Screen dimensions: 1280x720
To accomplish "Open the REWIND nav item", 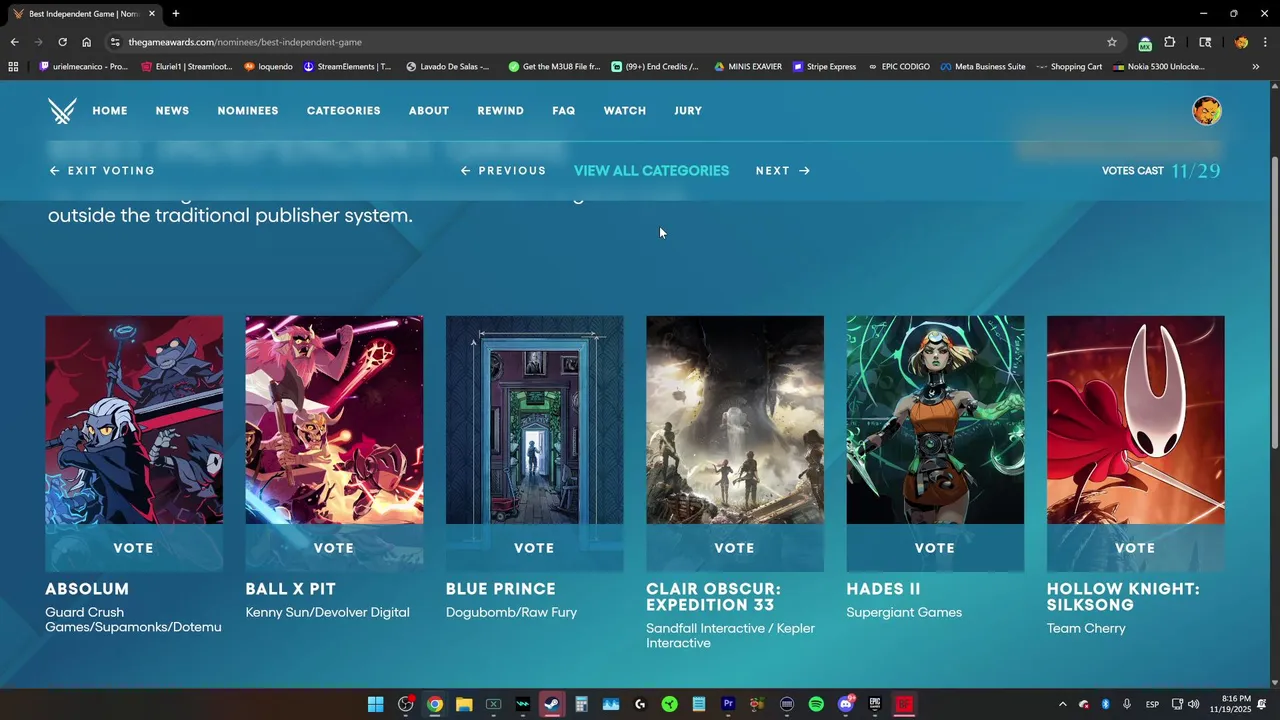I will click(500, 111).
